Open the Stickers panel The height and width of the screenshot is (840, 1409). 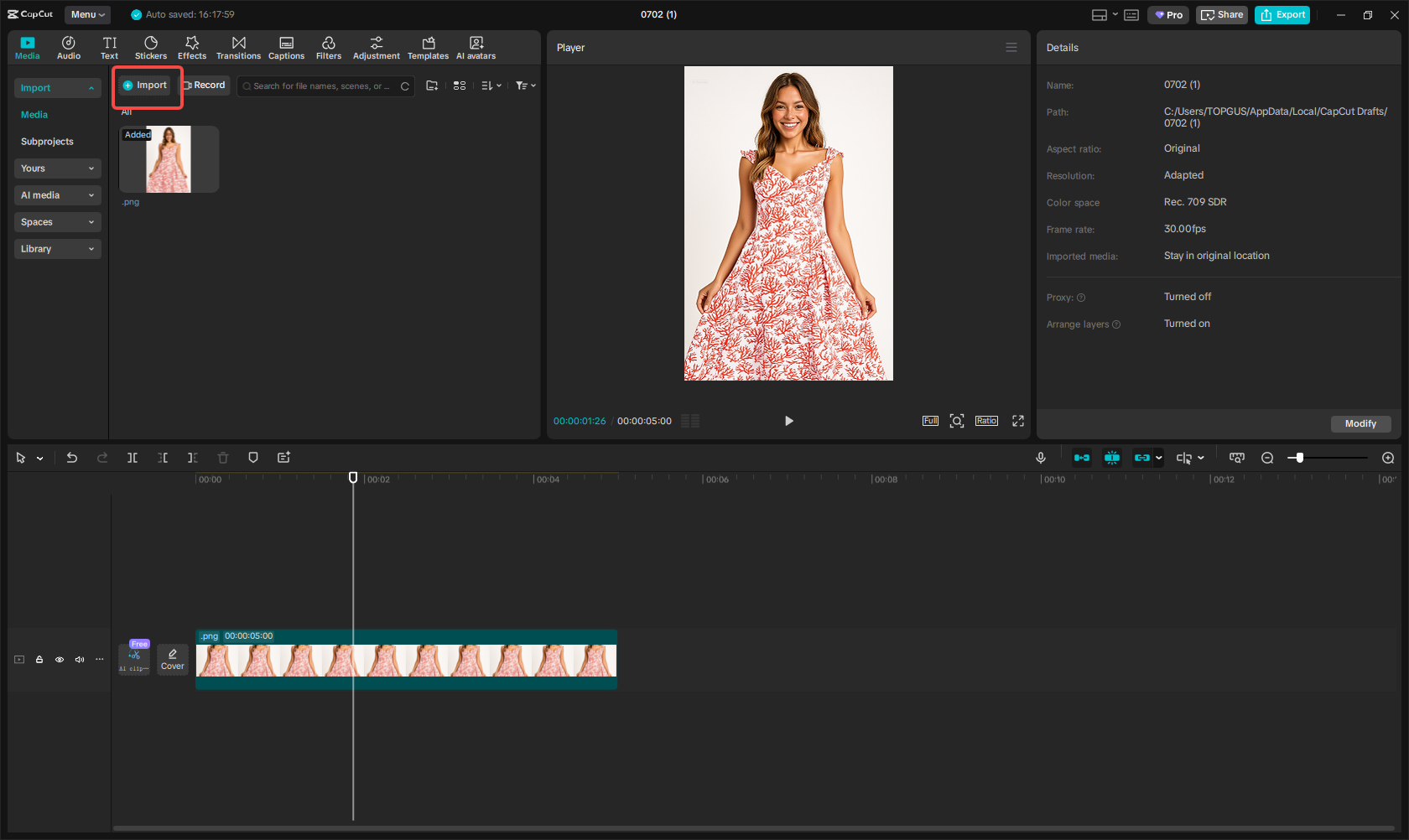151,48
